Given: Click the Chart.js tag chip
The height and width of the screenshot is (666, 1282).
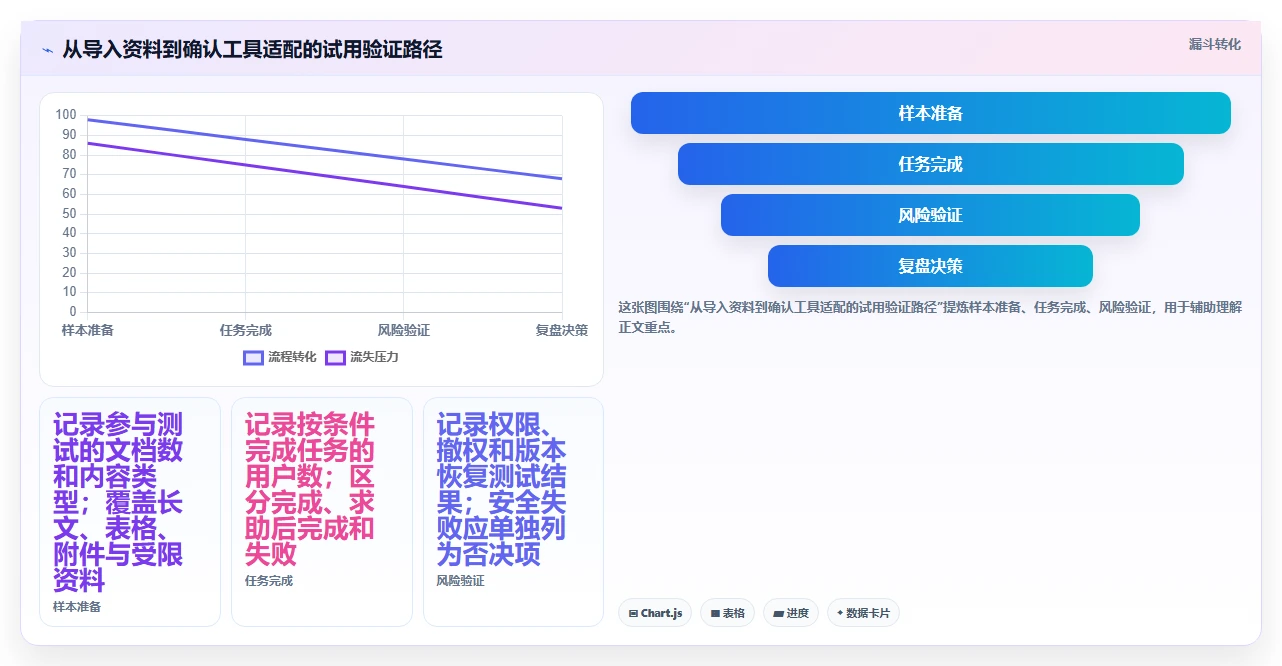Looking at the screenshot, I should pos(655,613).
